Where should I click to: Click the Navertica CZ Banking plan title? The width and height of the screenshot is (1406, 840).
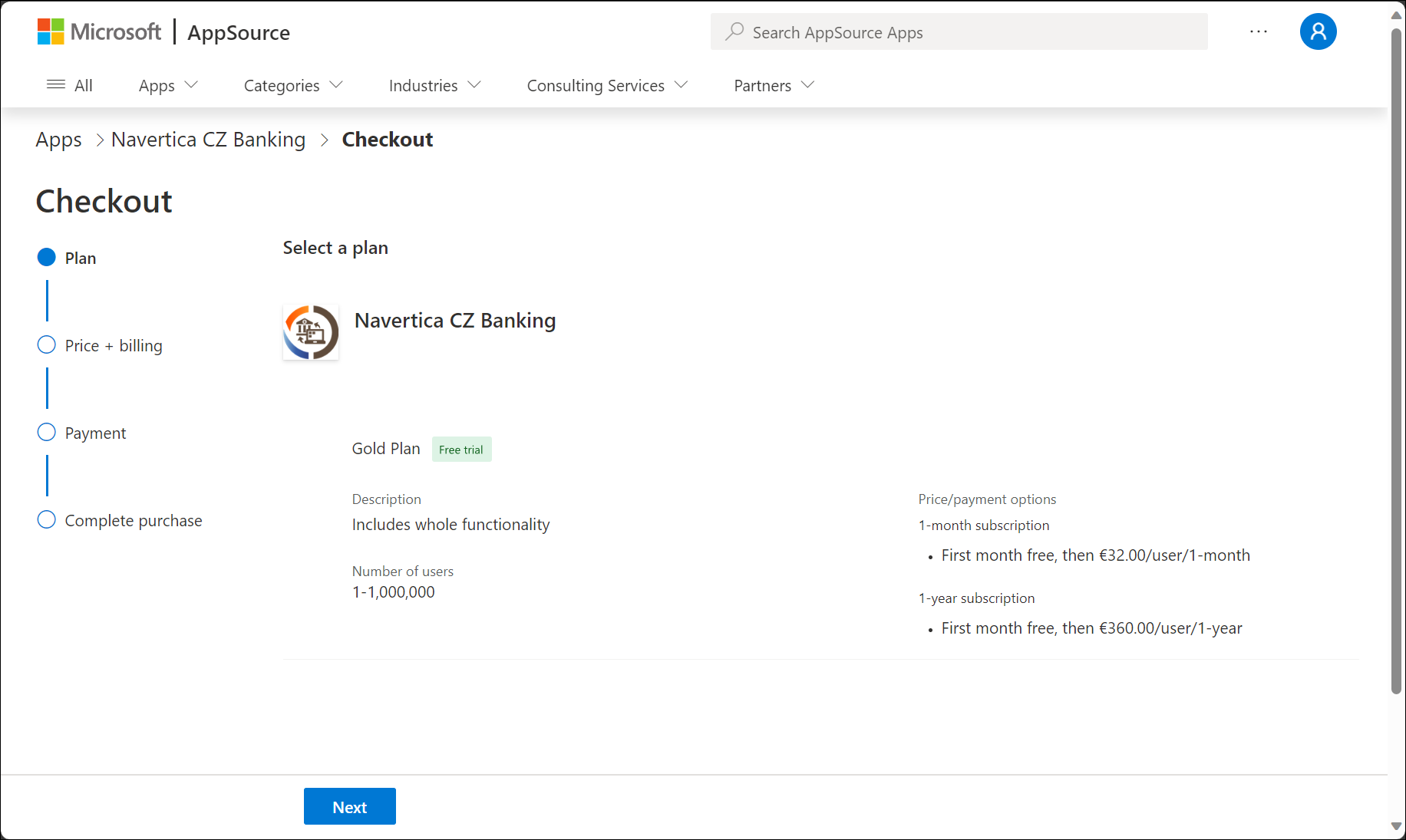[x=455, y=321]
